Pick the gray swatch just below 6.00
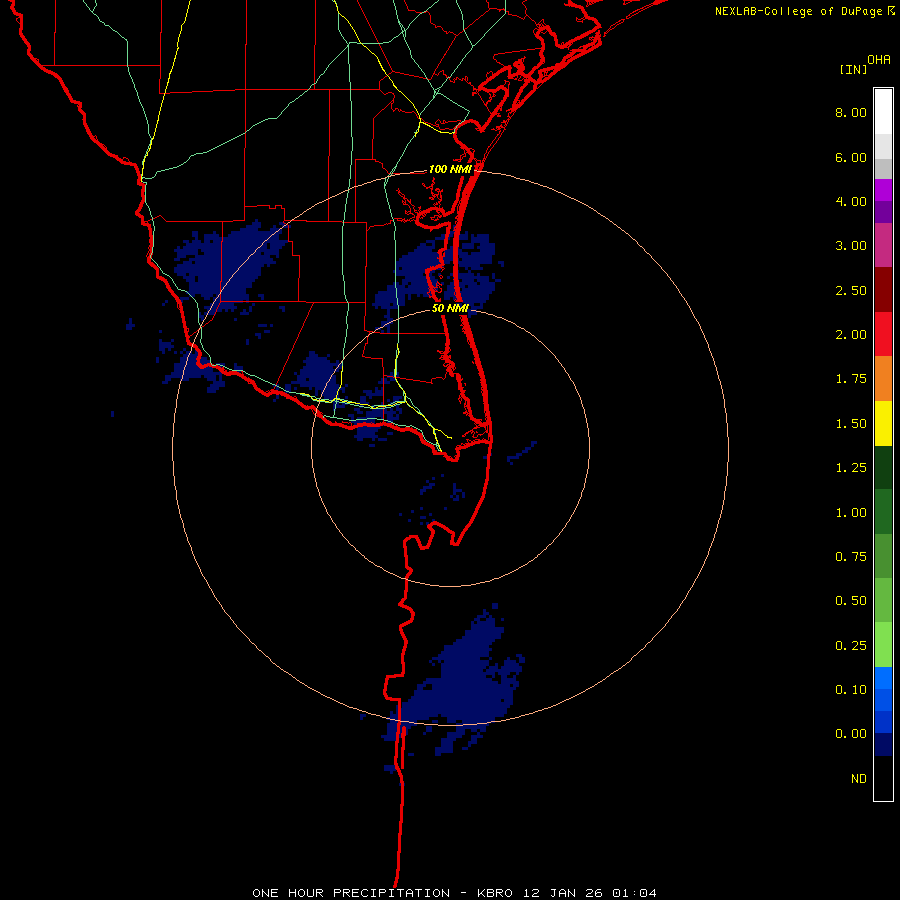Image resolution: width=900 pixels, height=900 pixels. 883,168
